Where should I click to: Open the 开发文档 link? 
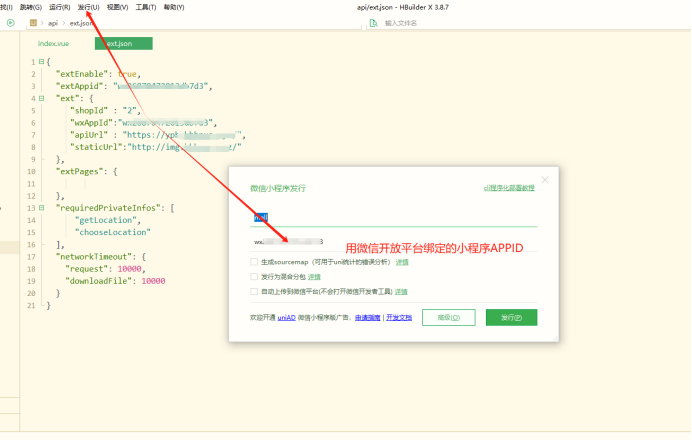[x=399, y=317]
